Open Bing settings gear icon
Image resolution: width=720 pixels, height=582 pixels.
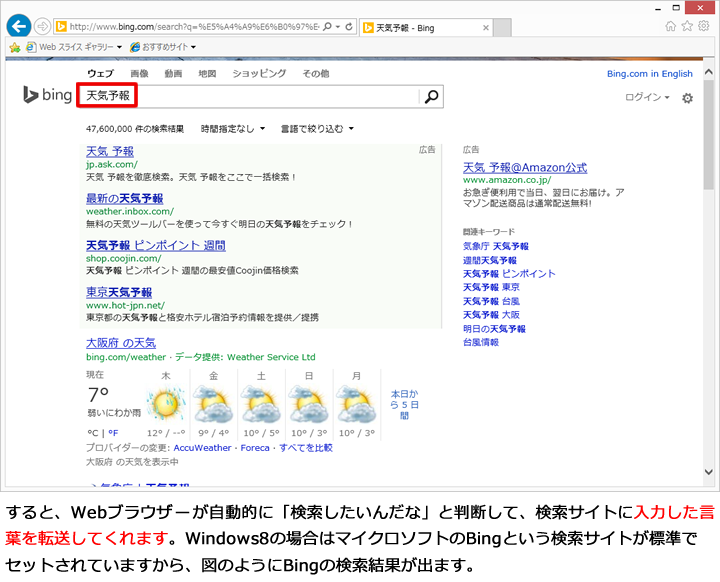pyautogui.click(x=687, y=98)
